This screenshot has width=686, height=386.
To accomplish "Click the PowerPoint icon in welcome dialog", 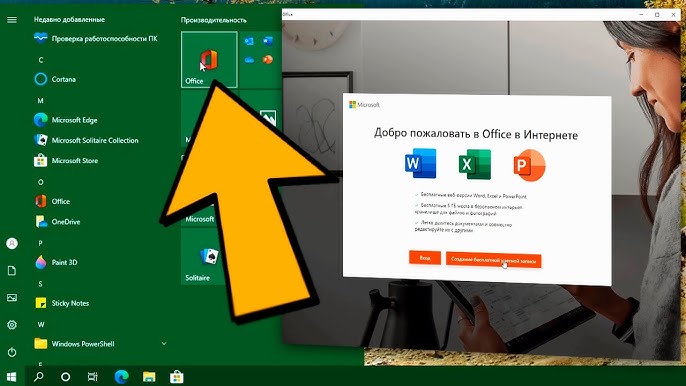I will coord(529,165).
